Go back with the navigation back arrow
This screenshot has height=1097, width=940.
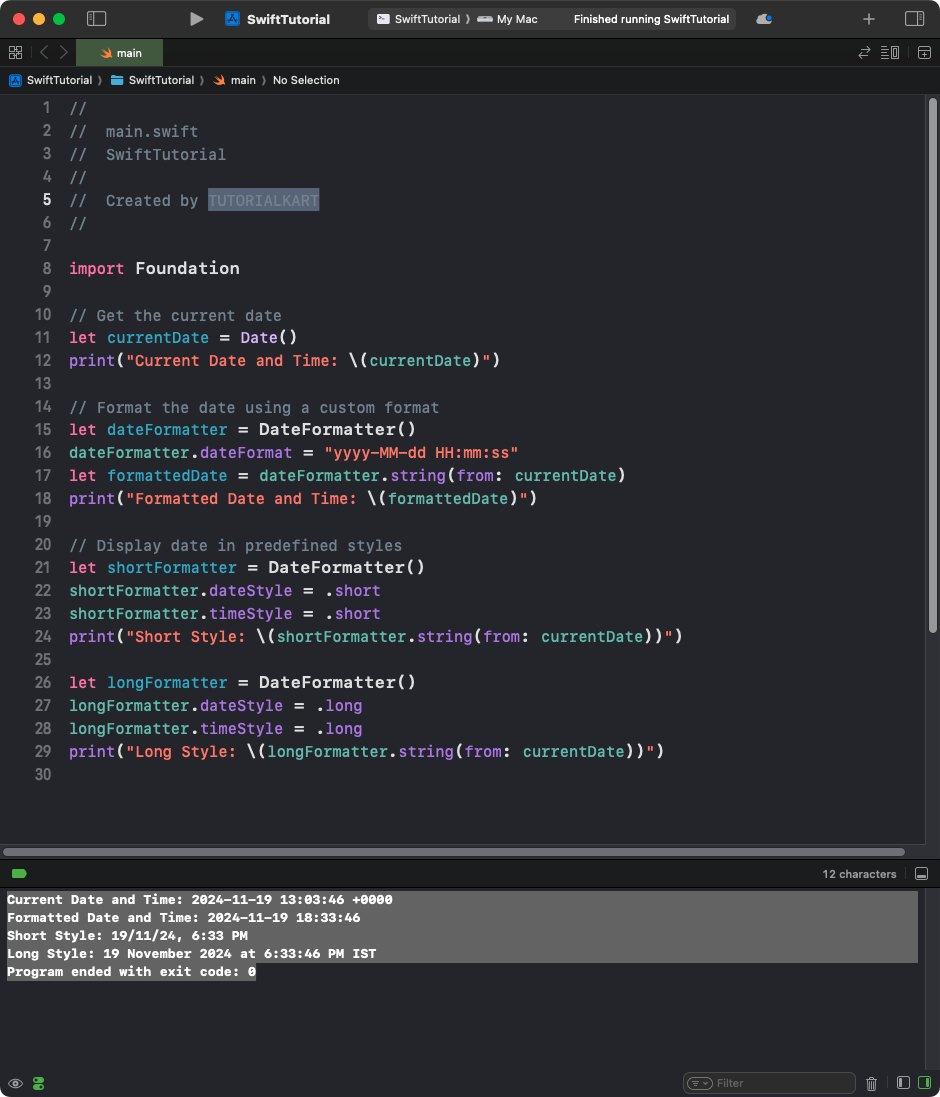[43, 52]
